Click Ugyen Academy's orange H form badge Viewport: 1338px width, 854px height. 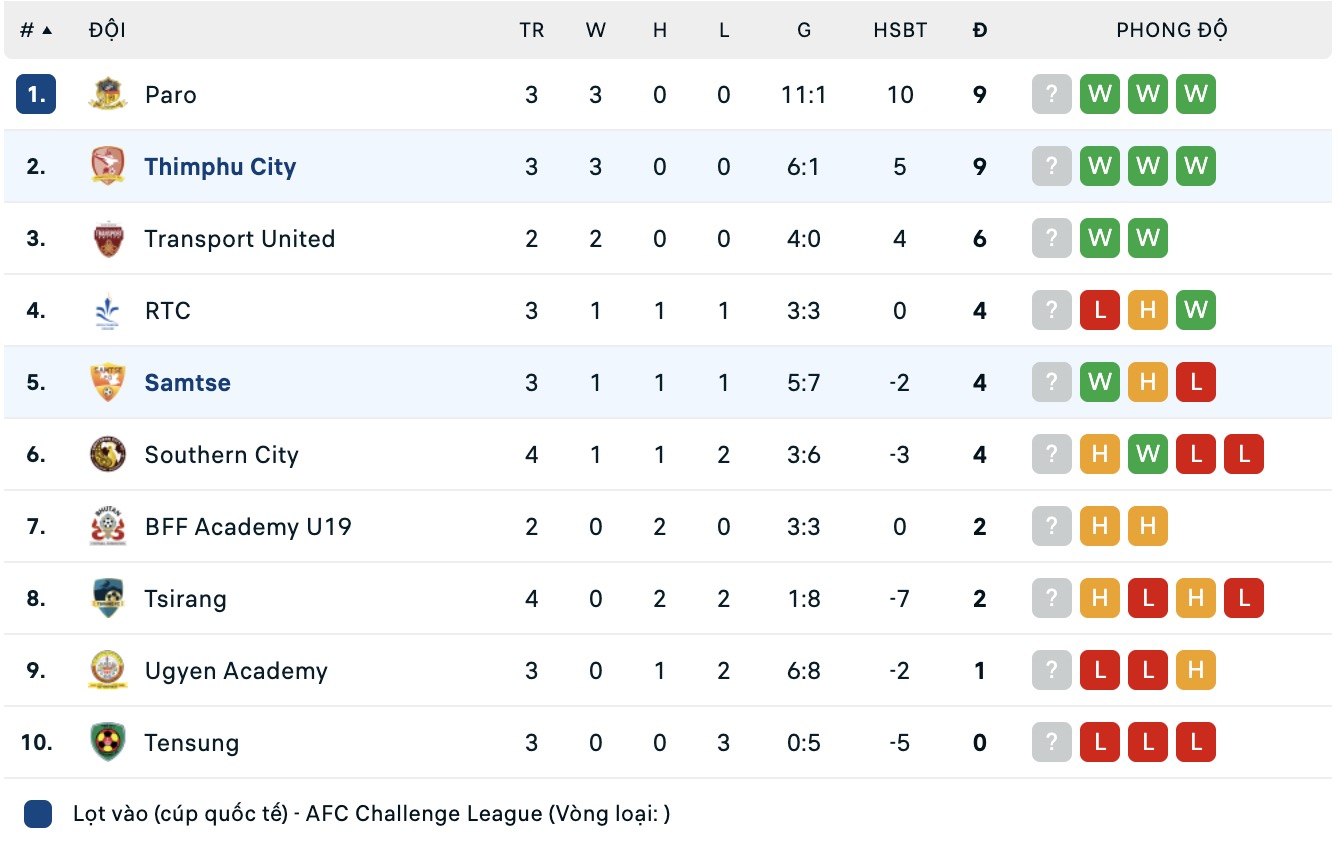[x=1195, y=671]
